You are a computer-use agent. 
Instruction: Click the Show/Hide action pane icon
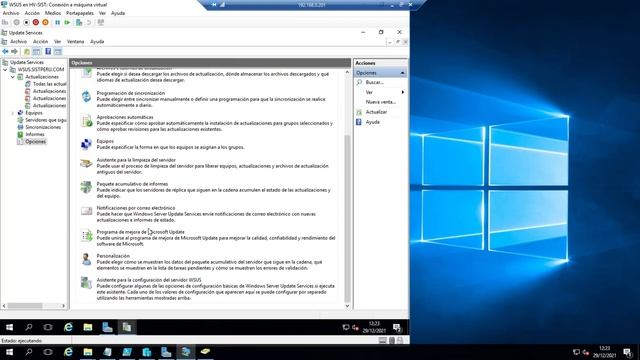tap(58, 51)
